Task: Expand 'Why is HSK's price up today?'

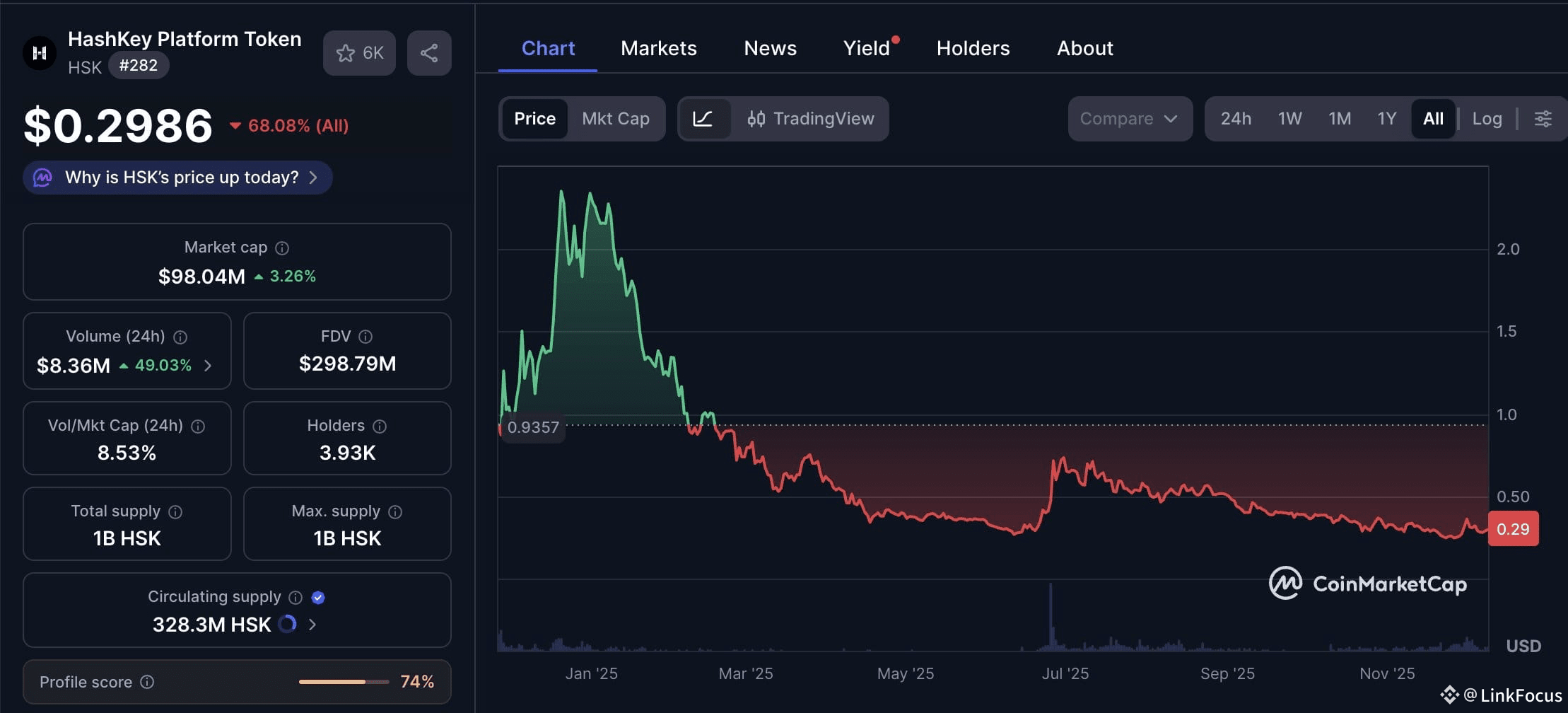Action: (x=177, y=178)
